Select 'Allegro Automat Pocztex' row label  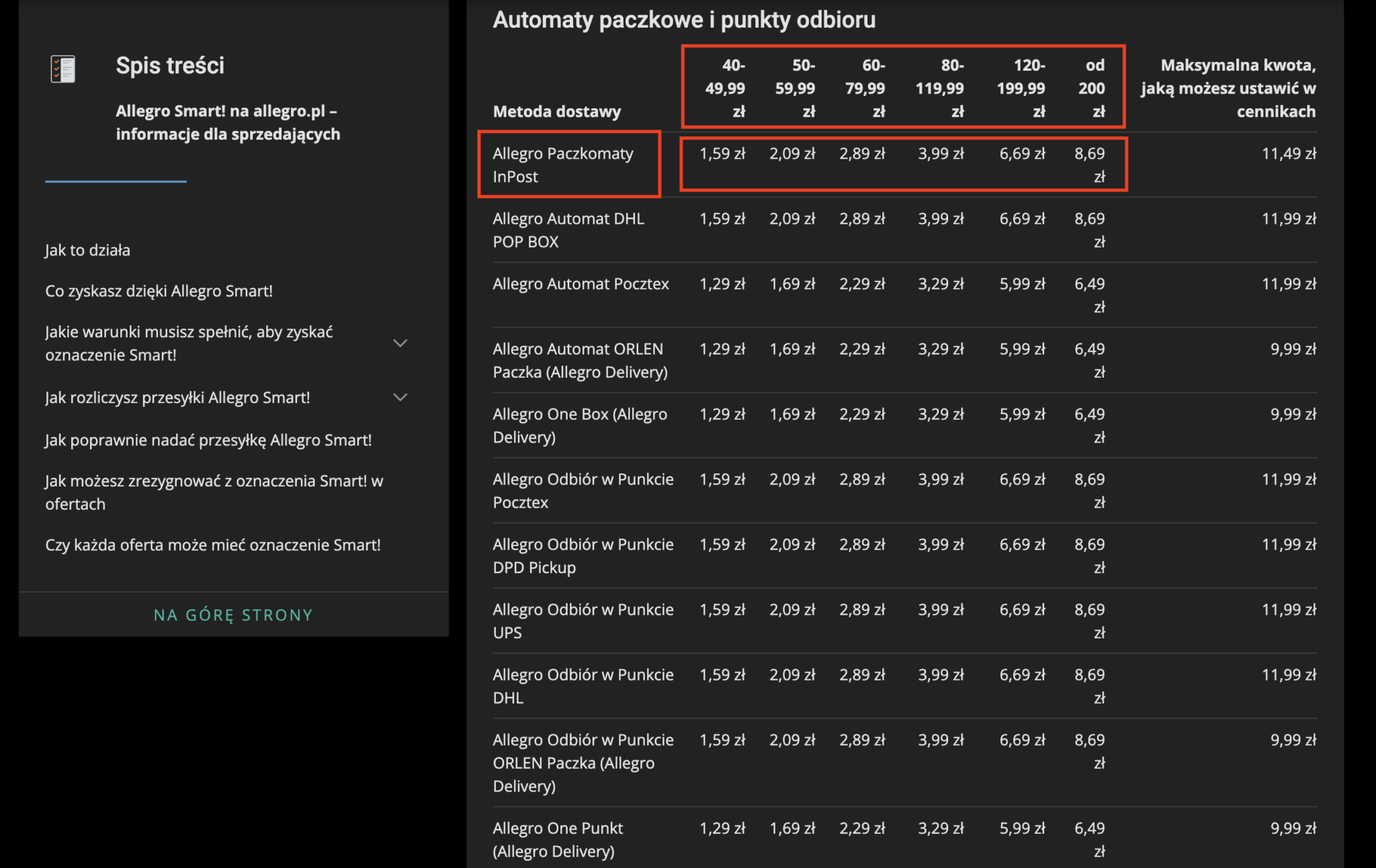point(580,284)
